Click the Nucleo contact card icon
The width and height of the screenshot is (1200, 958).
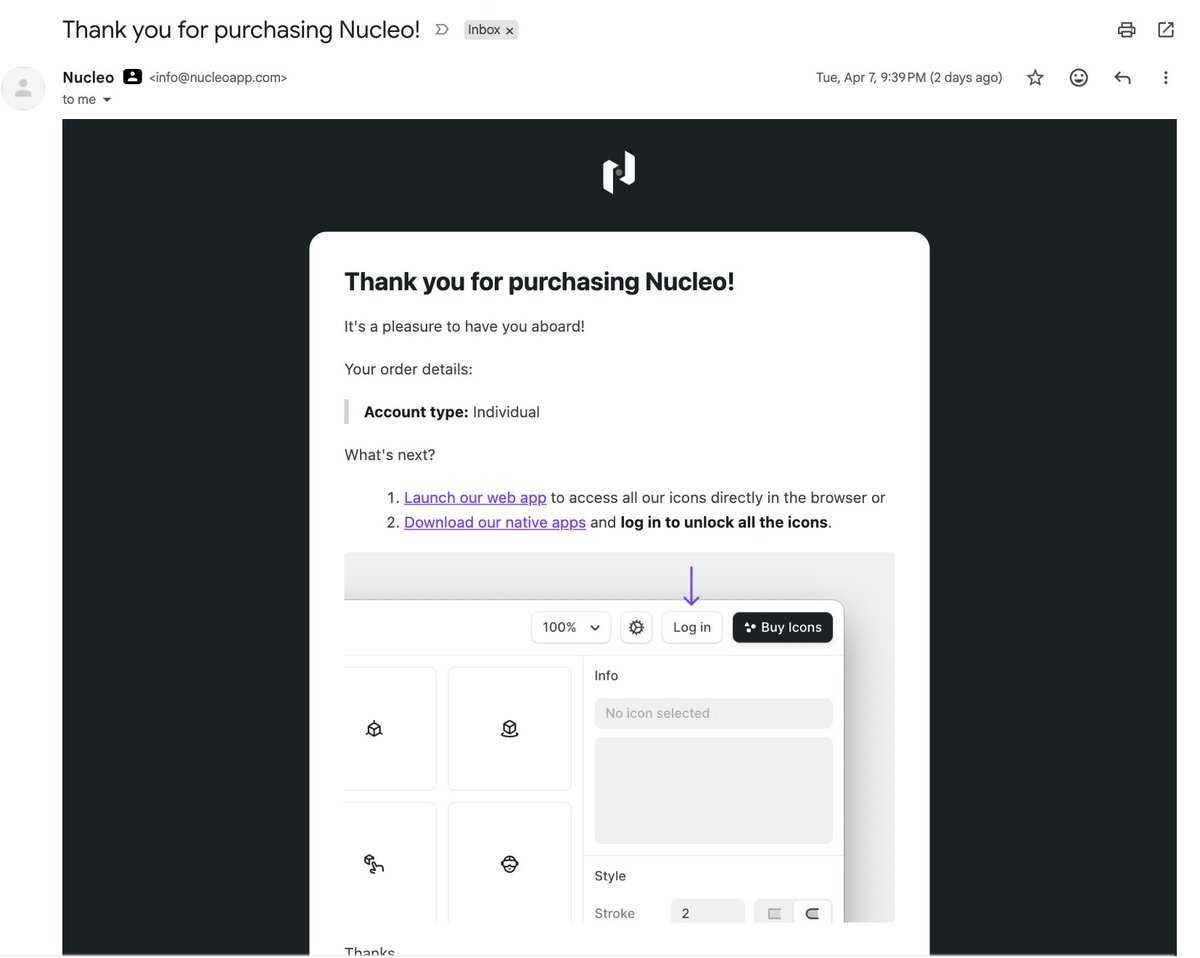pos(132,77)
